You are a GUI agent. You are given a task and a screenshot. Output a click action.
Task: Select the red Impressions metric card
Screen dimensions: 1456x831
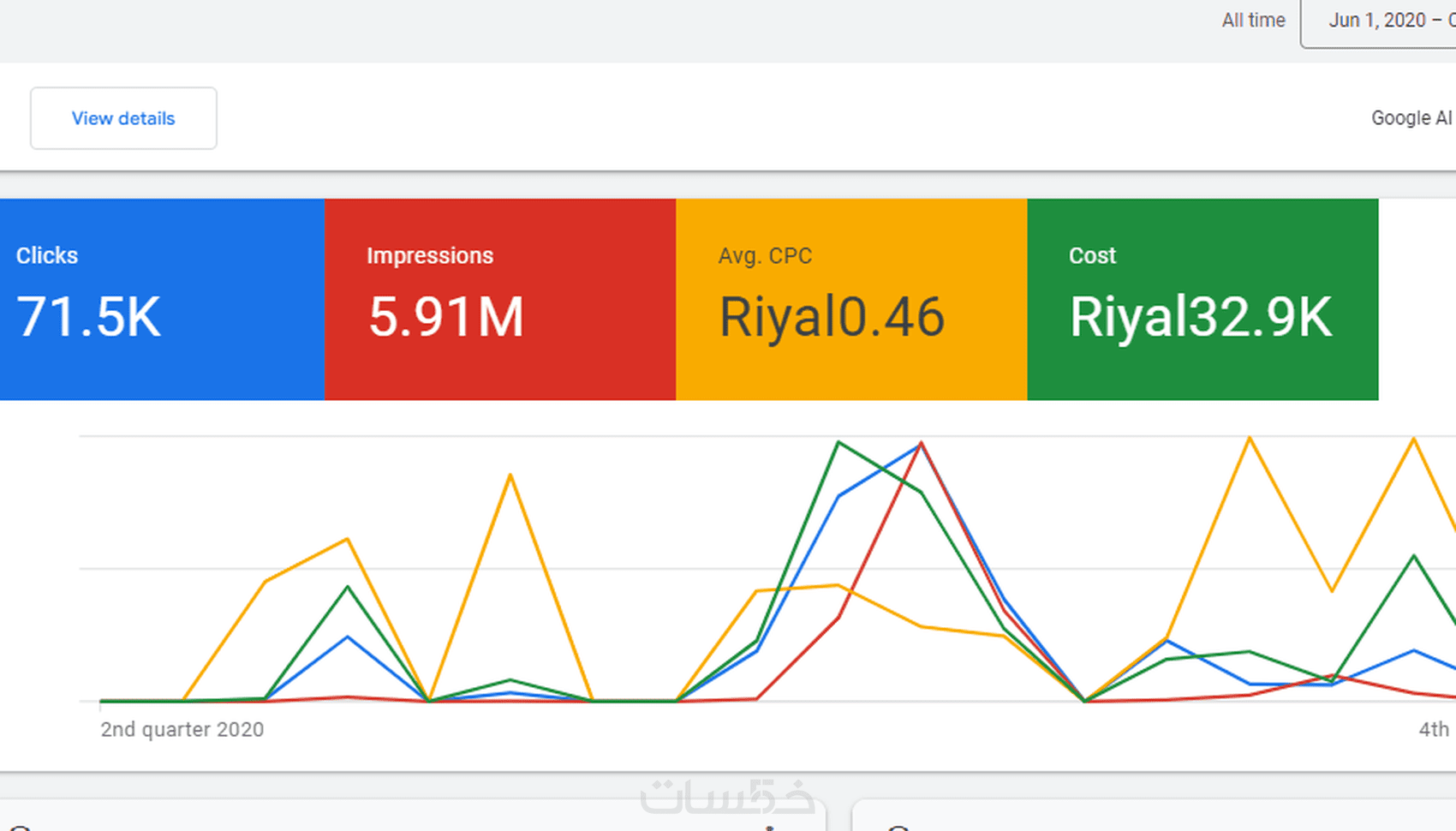(x=501, y=299)
